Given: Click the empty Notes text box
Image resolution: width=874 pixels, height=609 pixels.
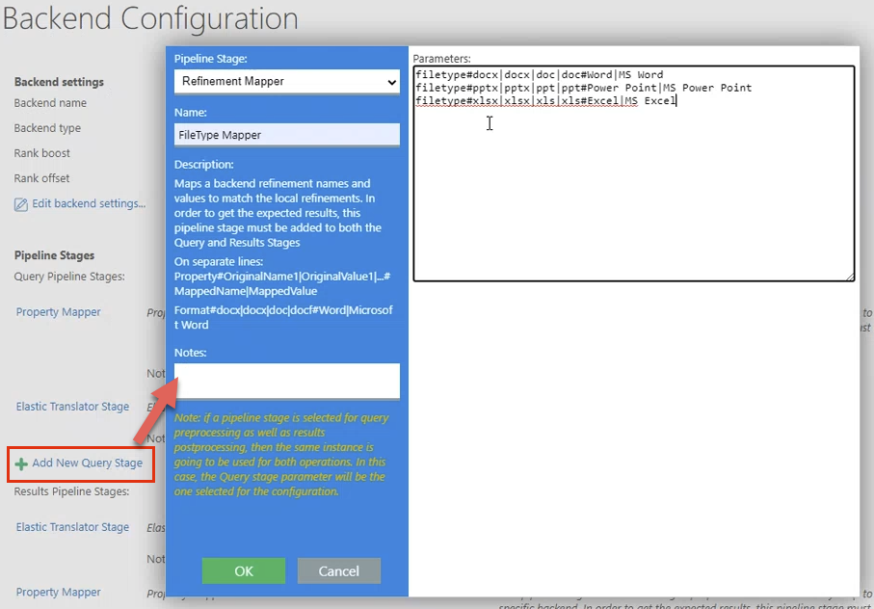Looking at the screenshot, I should click(x=287, y=381).
